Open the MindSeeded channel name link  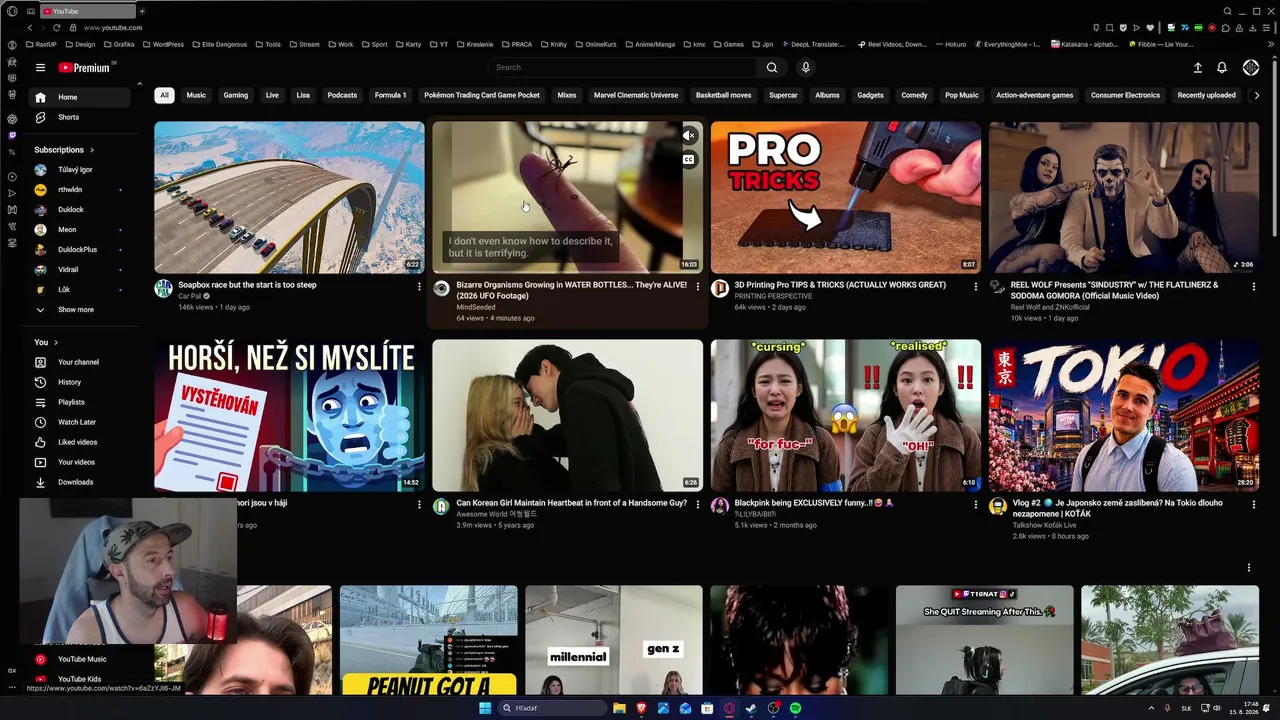click(x=476, y=307)
